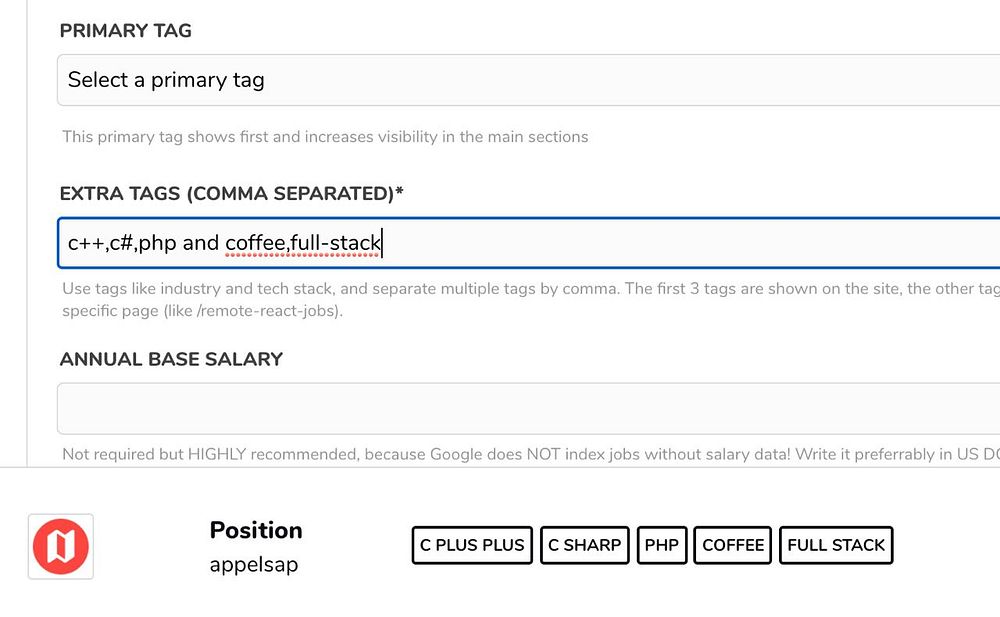The image size is (1000, 617).
Task: Click the FULL STACK tag badge
Action: (836, 545)
